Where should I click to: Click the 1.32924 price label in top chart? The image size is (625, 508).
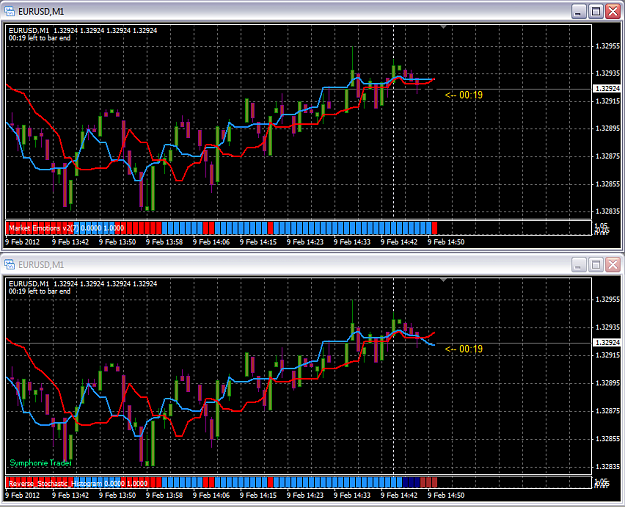607,89
